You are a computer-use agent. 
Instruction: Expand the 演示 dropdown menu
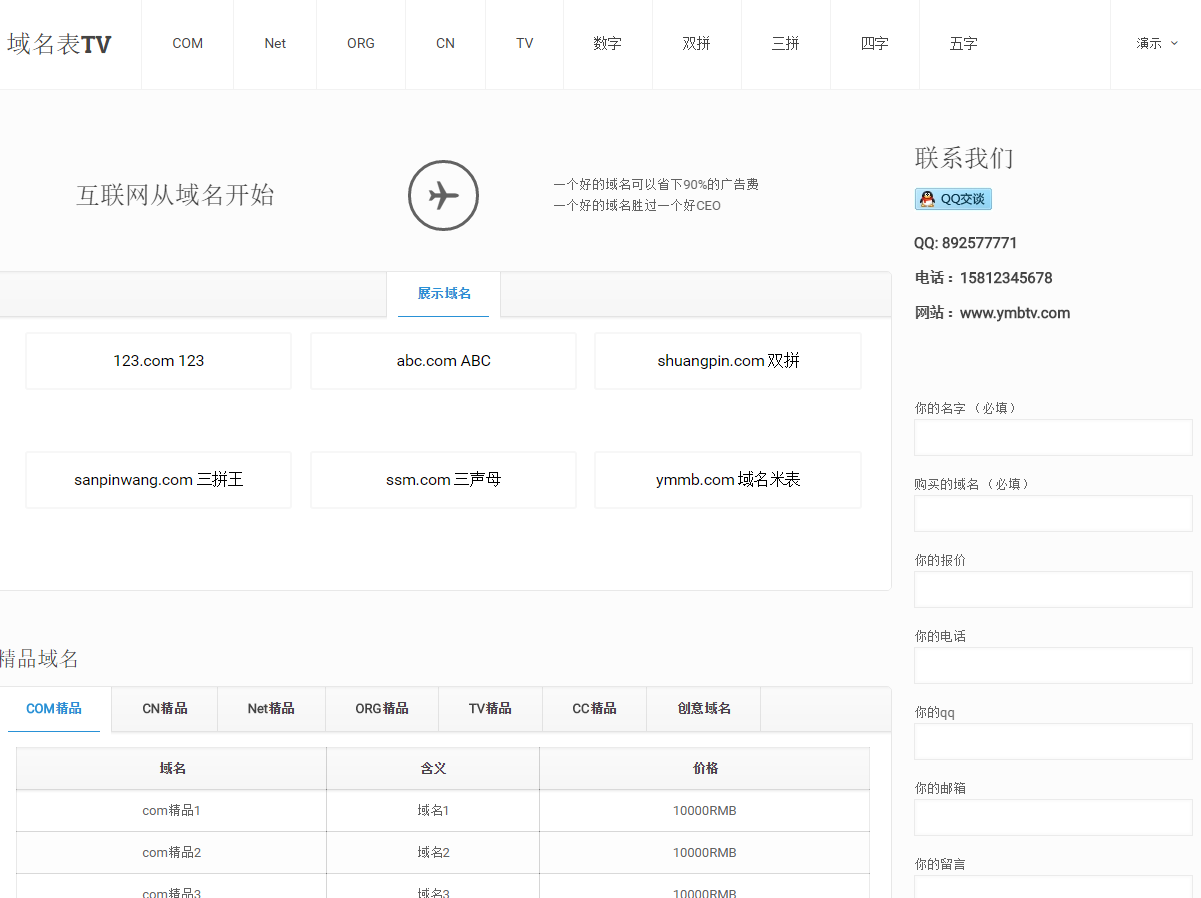click(1157, 44)
